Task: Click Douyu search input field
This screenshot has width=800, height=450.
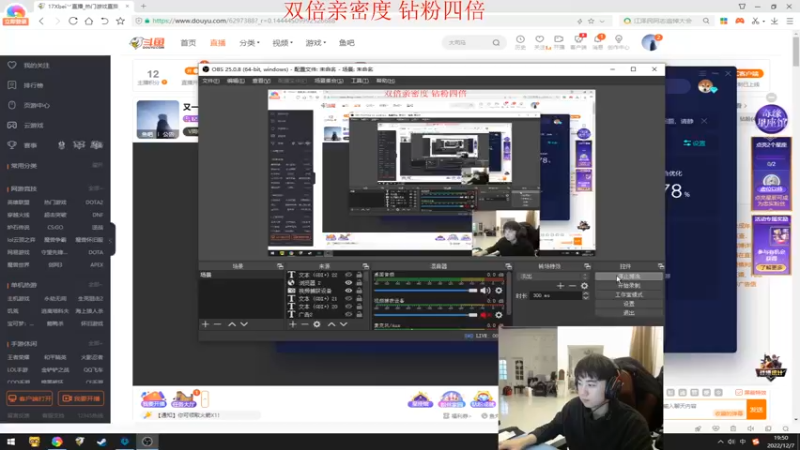Action: [467, 43]
